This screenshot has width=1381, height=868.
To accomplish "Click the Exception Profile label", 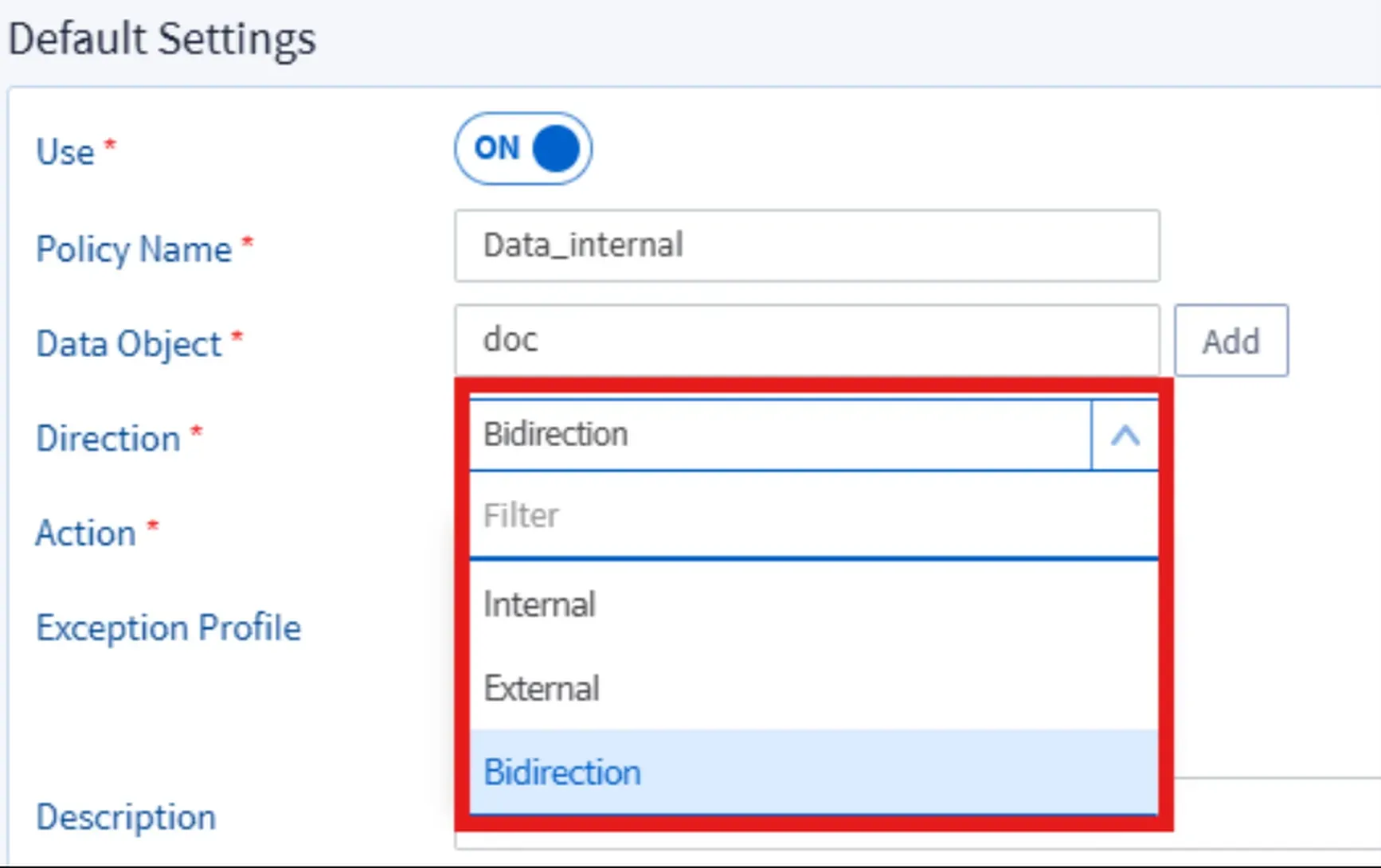I will [169, 628].
